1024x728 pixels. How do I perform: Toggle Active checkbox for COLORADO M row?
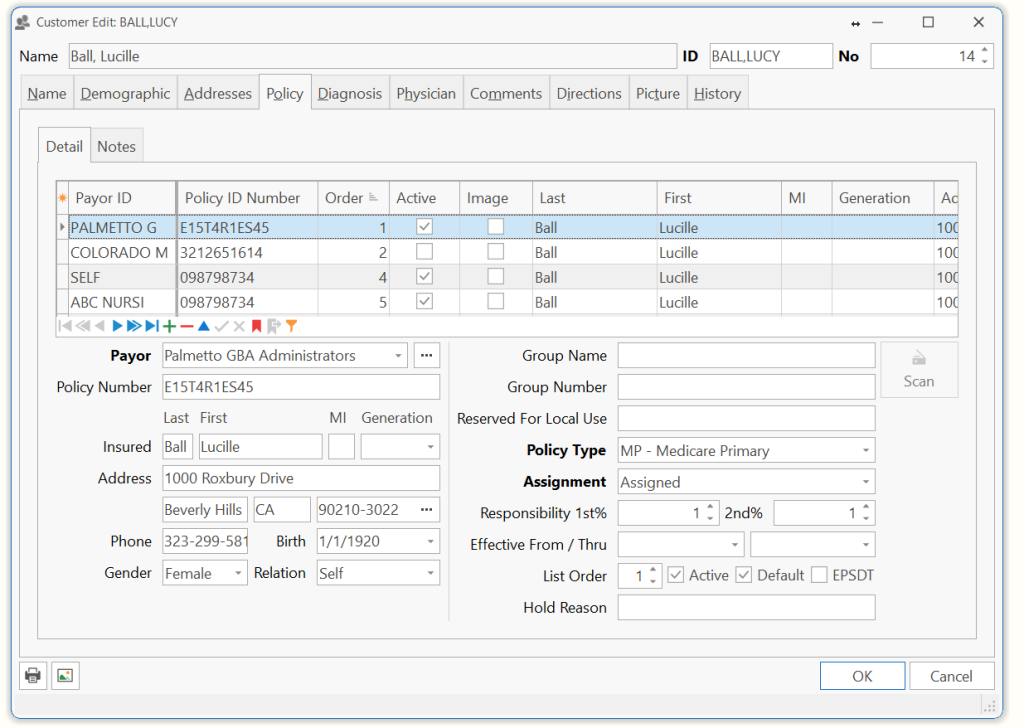click(425, 252)
